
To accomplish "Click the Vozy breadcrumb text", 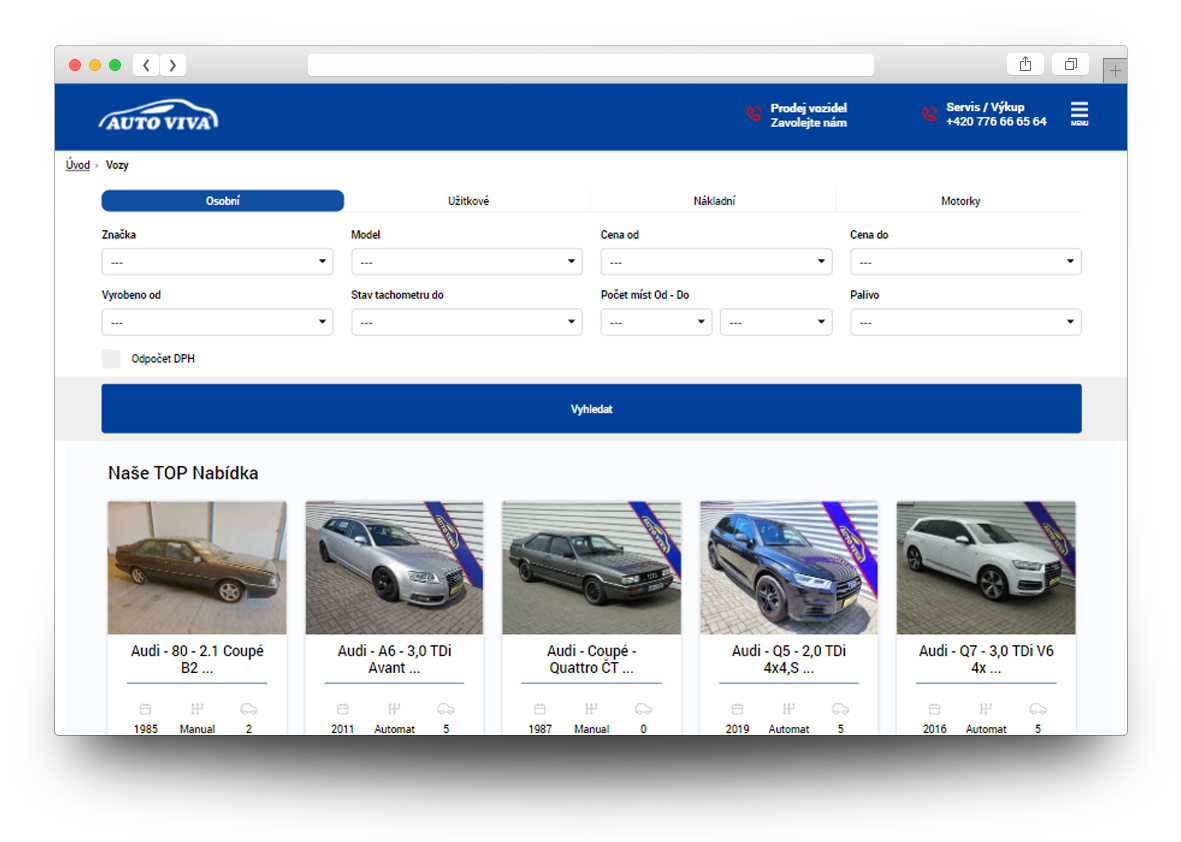I will [117, 165].
